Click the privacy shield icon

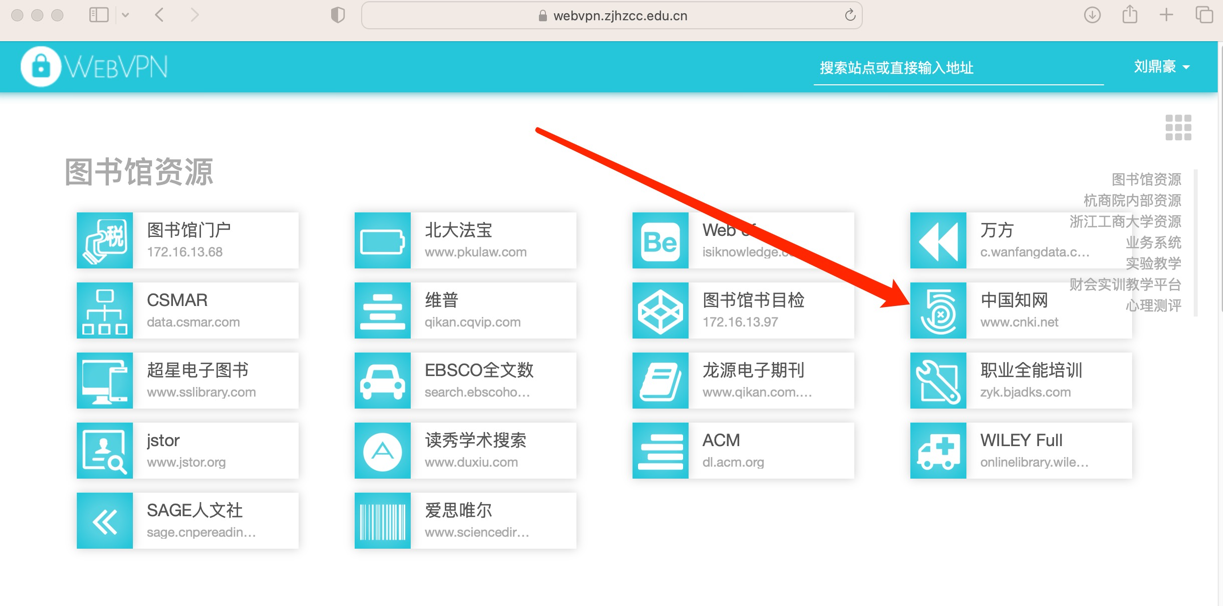pos(338,15)
